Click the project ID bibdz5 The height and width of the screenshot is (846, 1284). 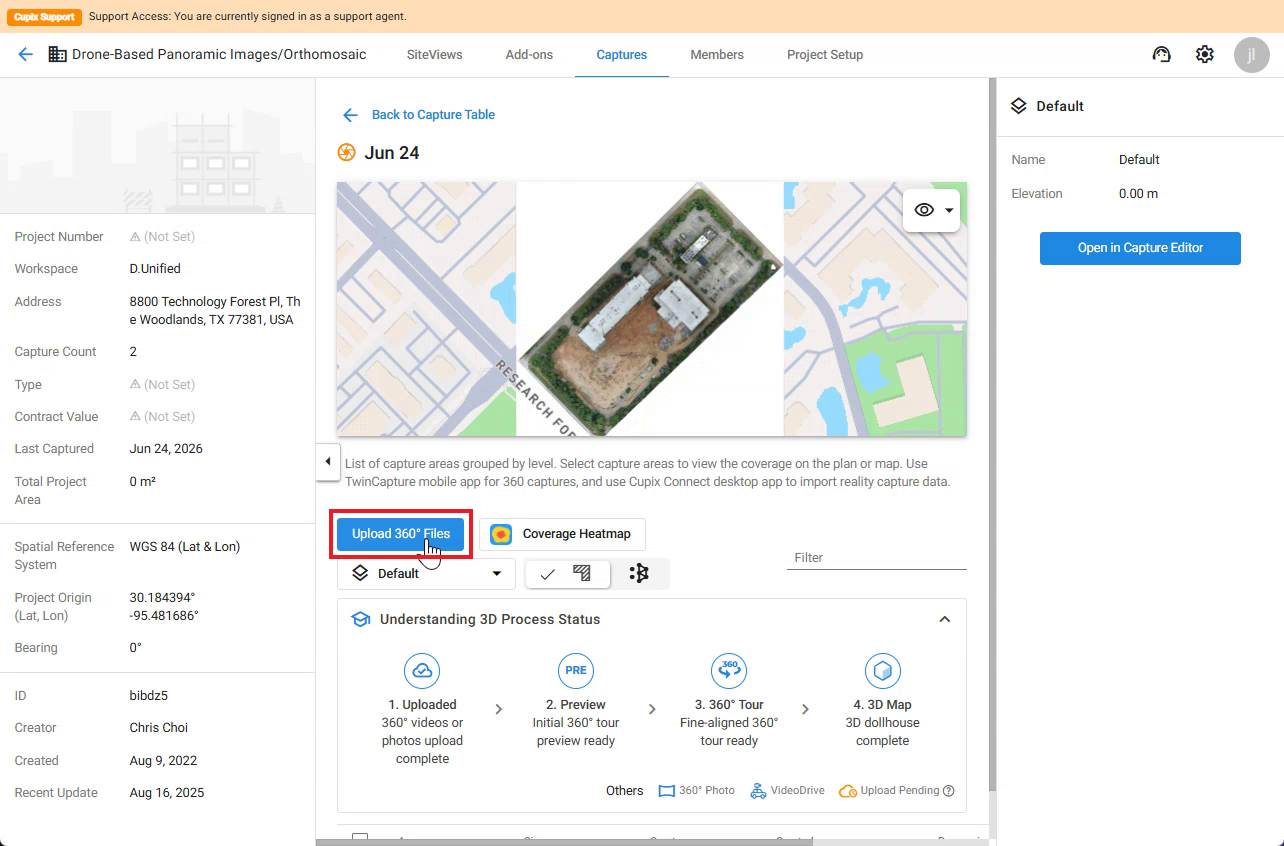149,696
